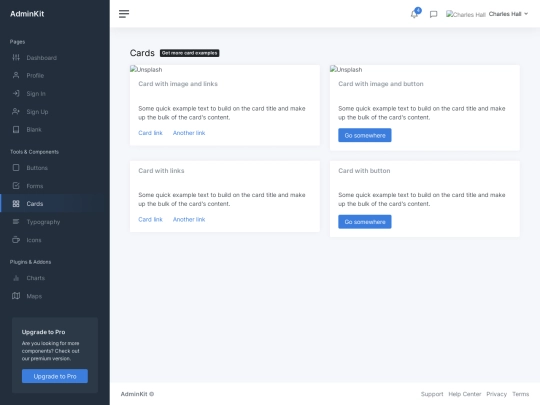The width and height of the screenshot is (540, 405).
Task: Open the Privacy footer link
Action: 496,394
